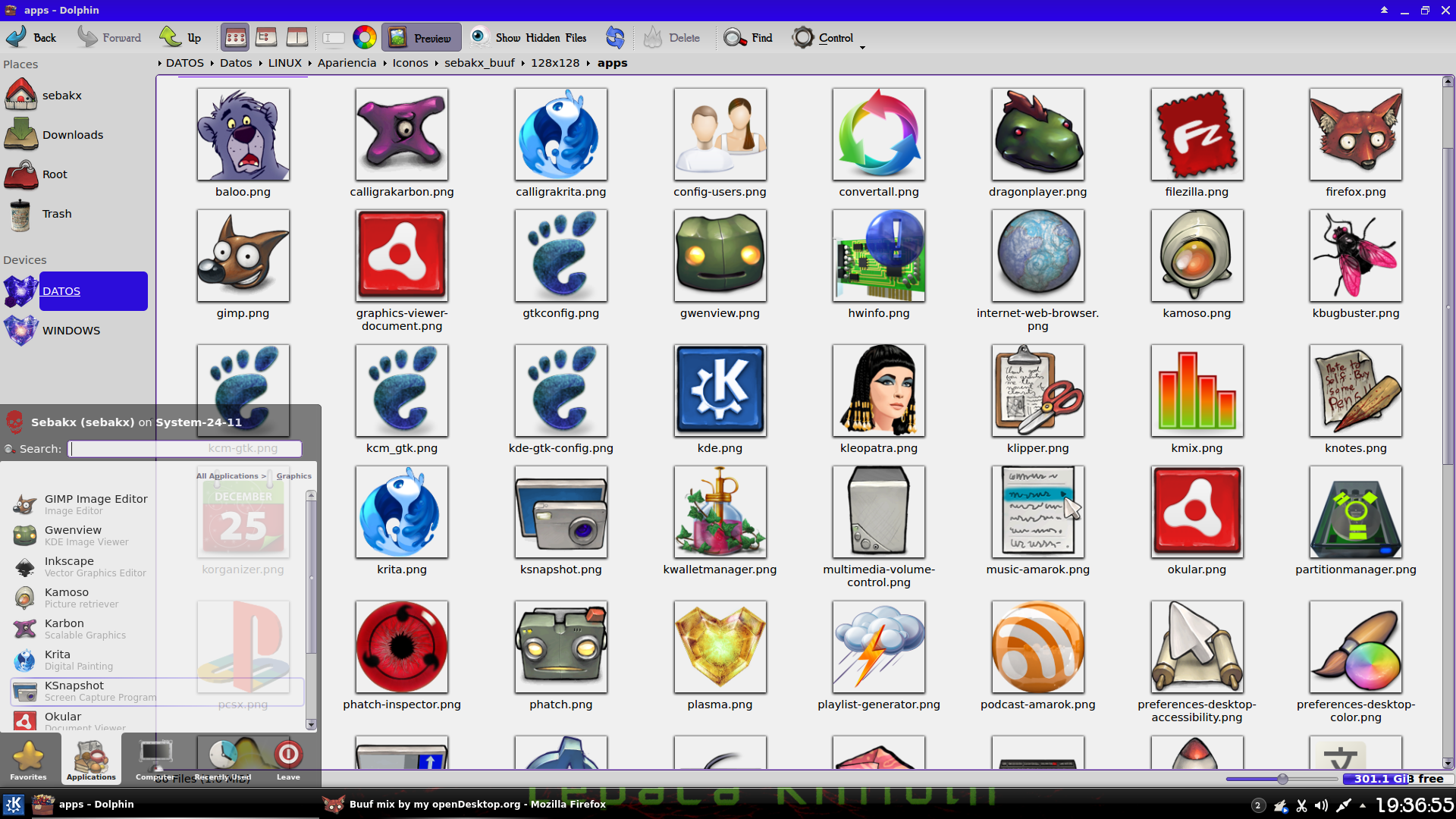Click the blue refresh arrows icon
The height and width of the screenshot is (819, 1456).
click(x=615, y=37)
